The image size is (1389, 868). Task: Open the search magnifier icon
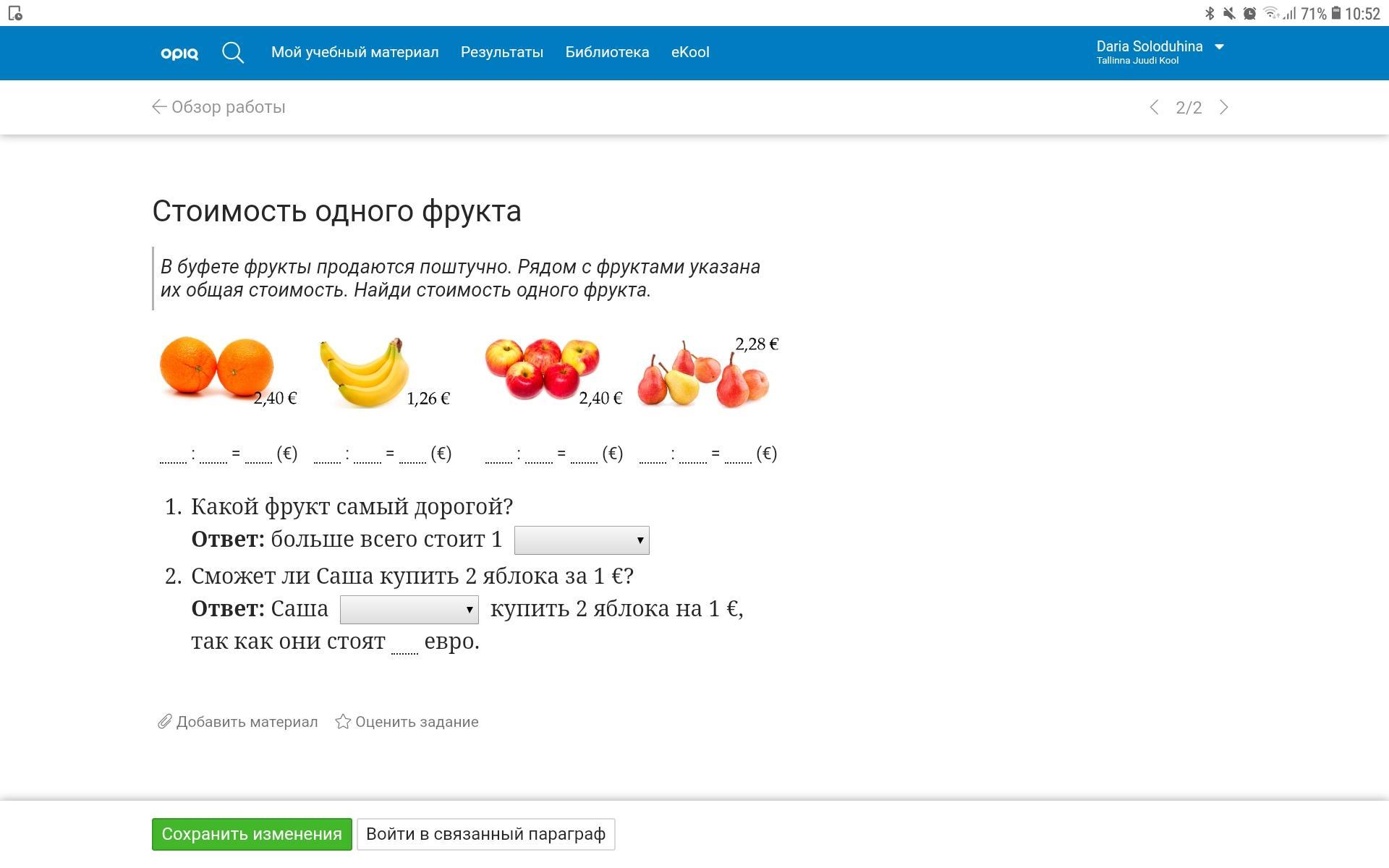pos(233,53)
